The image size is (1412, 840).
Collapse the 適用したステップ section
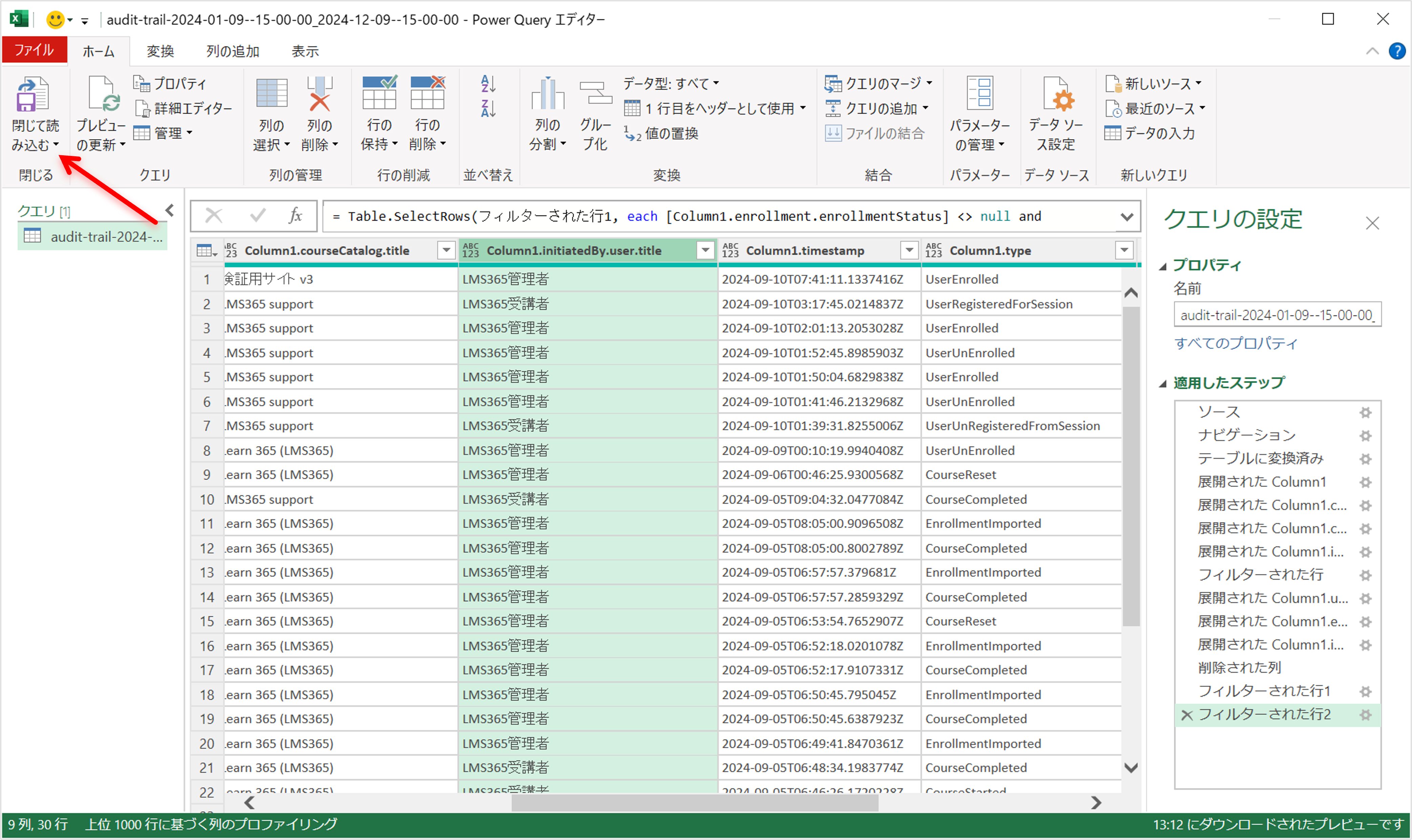(x=1164, y=384)
